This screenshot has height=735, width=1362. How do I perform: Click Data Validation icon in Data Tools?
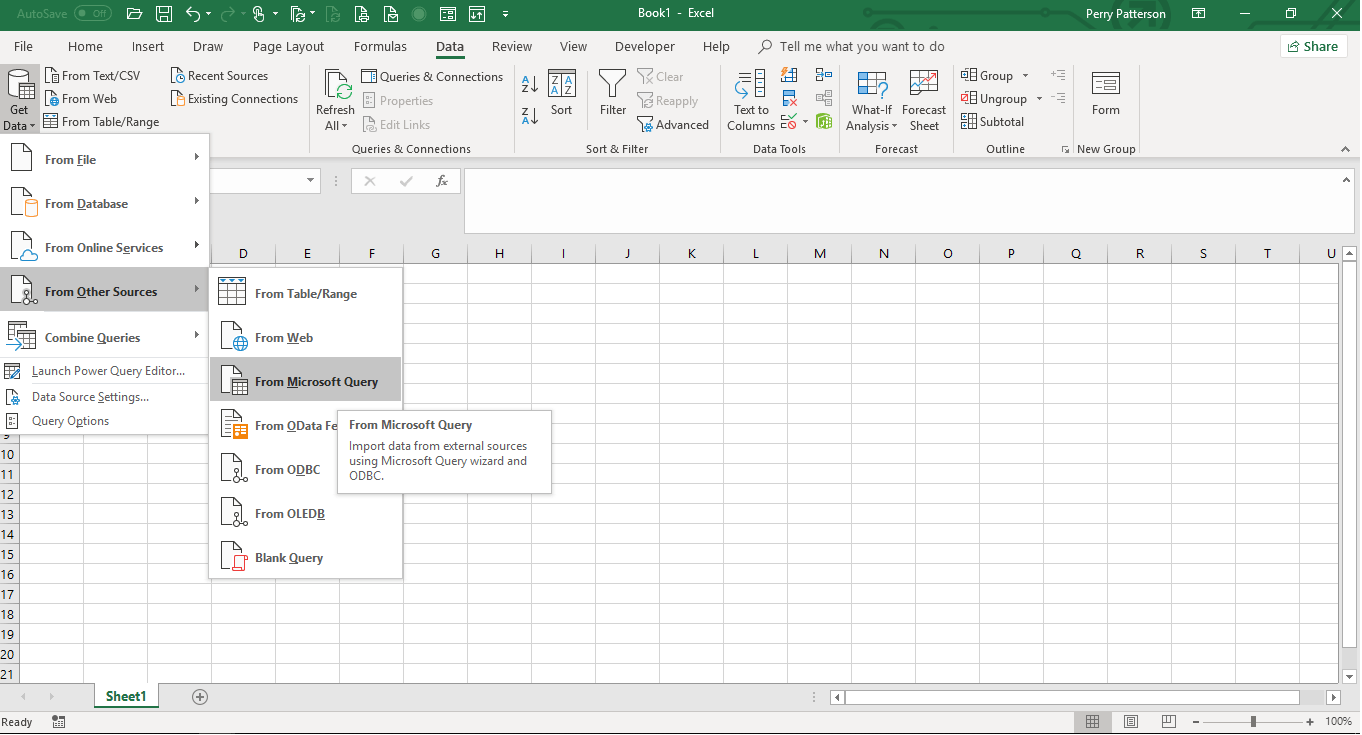click(789, 122)
